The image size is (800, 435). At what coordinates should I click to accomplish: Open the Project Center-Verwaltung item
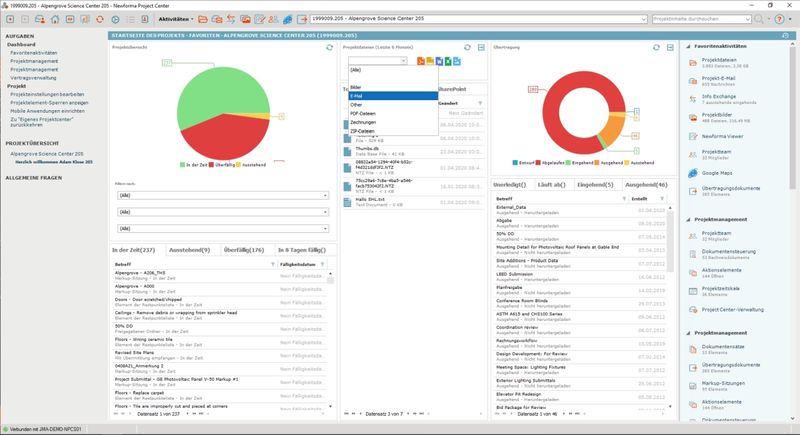(x=732, y=310)
